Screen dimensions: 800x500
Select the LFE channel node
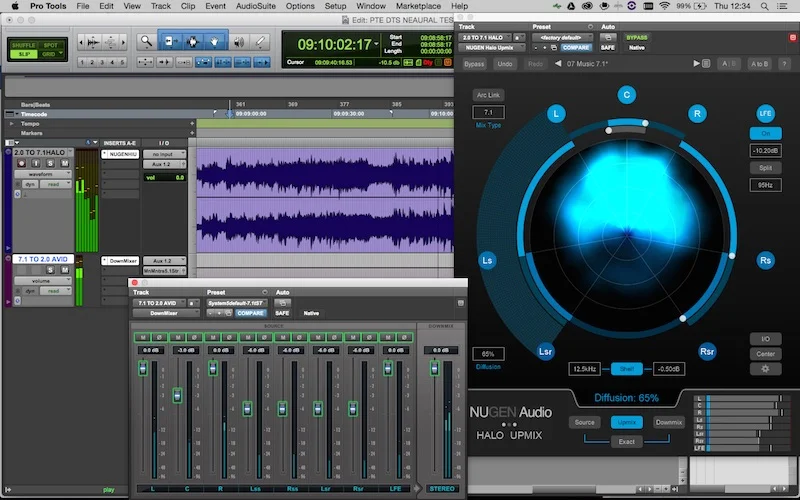click(765, 113)
